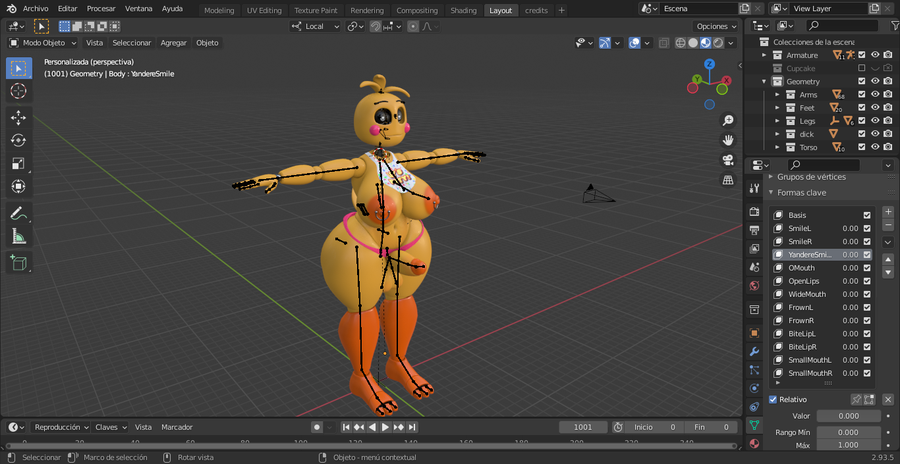Image resolution: width=900 pixels, height=464 pixels.
Task: Open shape key specials menu arrow
Action: click(x=888, y=242)
